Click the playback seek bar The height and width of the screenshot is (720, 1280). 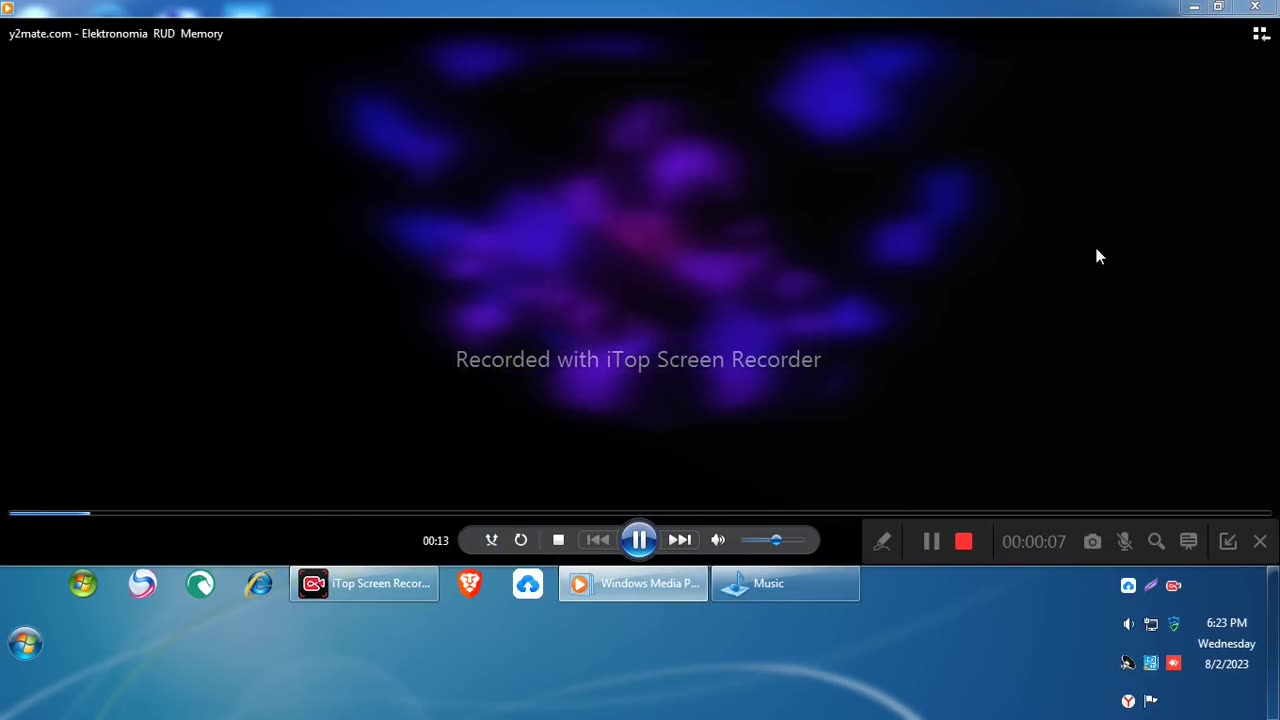pyautogui.click(x=640, y=513)
